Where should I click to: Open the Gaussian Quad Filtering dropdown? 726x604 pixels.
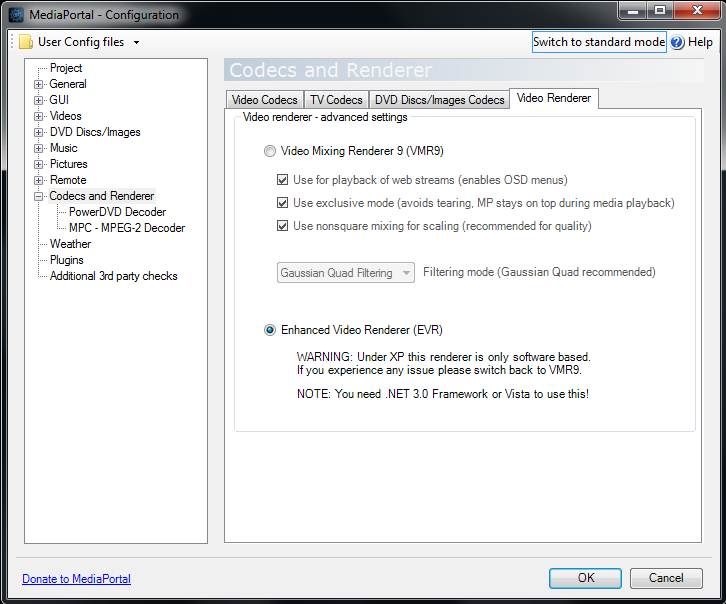click(x=345, y=273)
